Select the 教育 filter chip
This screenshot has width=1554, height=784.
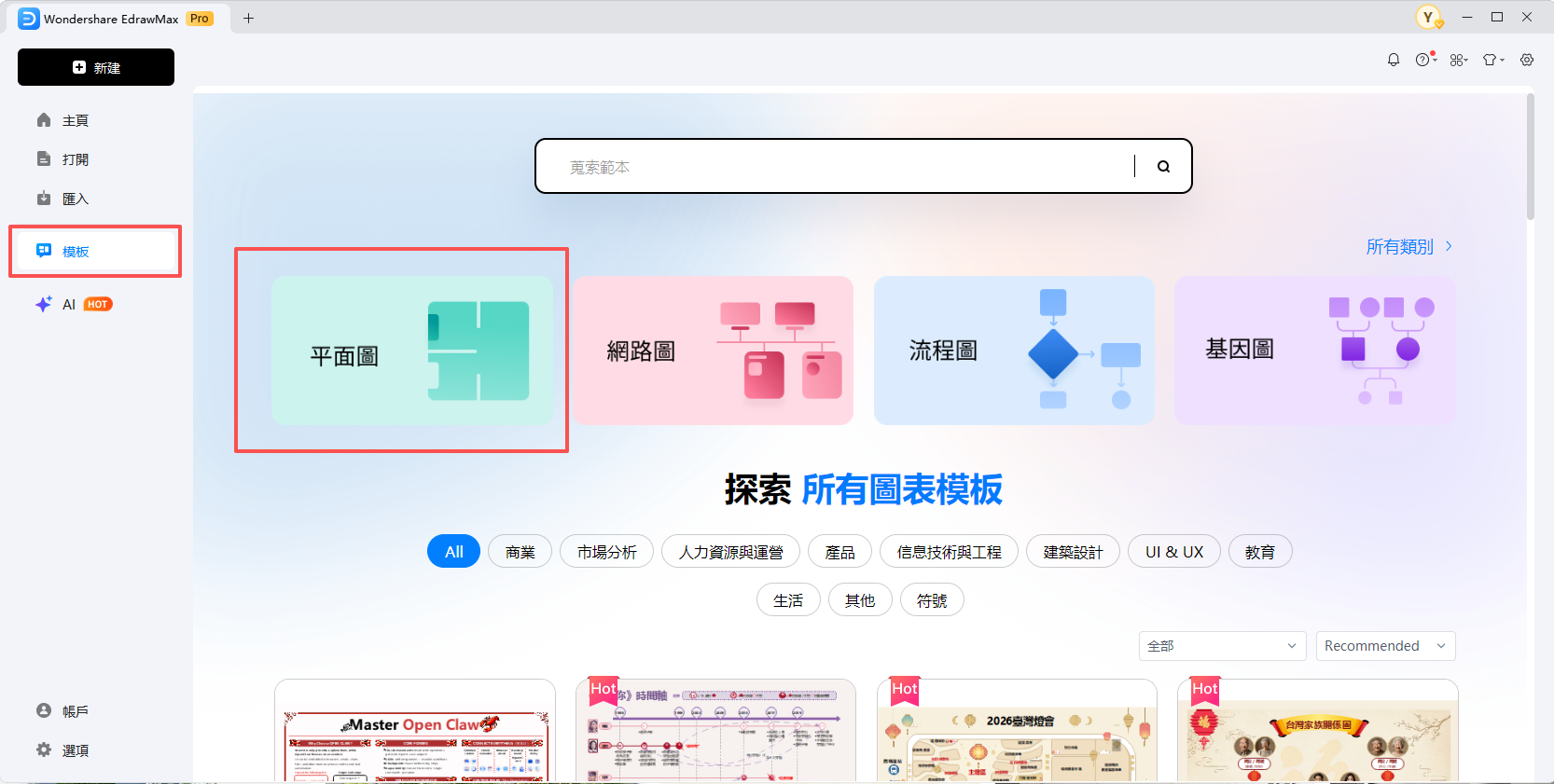tap(1260, 551)
